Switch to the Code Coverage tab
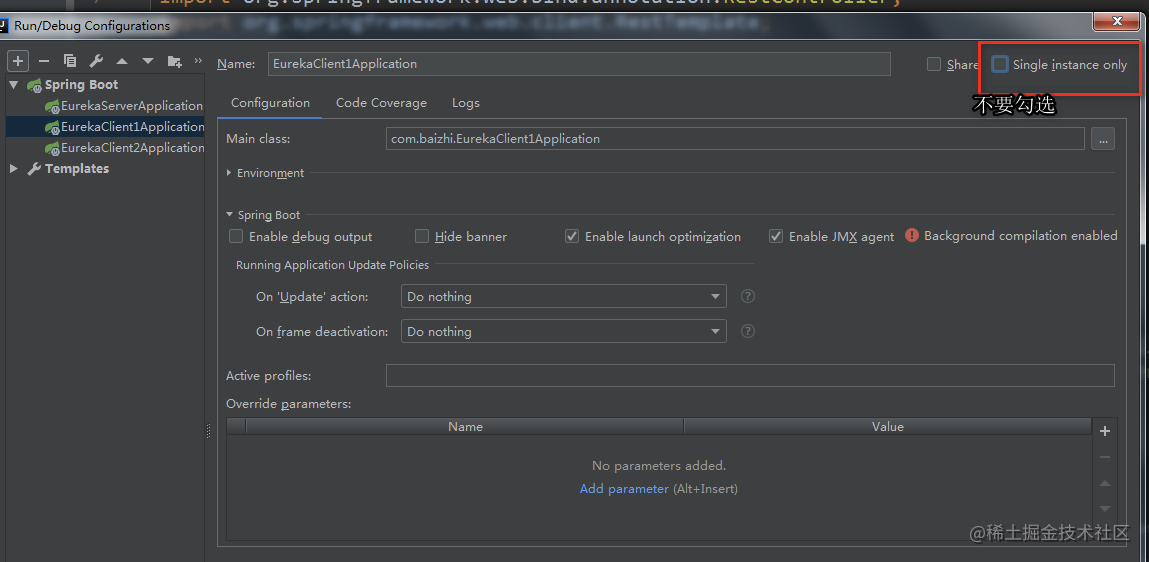The image size is (1149, 562). [381, 103]
